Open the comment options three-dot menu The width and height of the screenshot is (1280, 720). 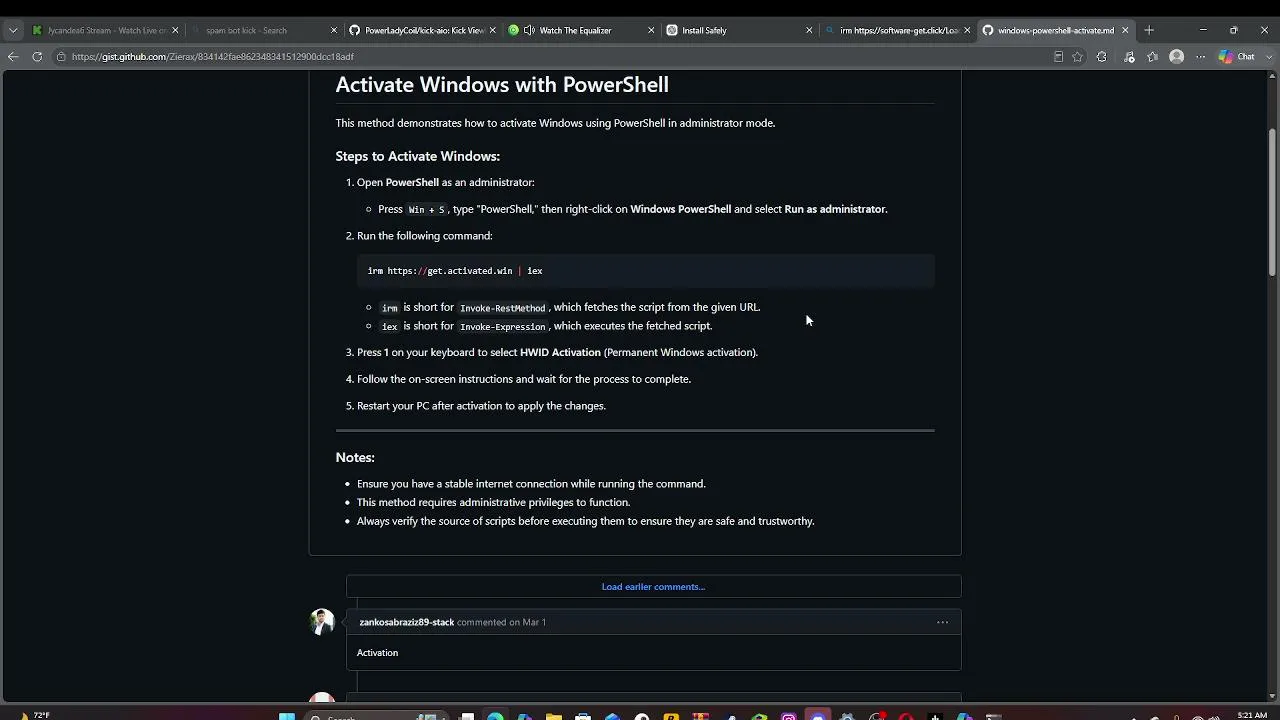click(942, 622)
